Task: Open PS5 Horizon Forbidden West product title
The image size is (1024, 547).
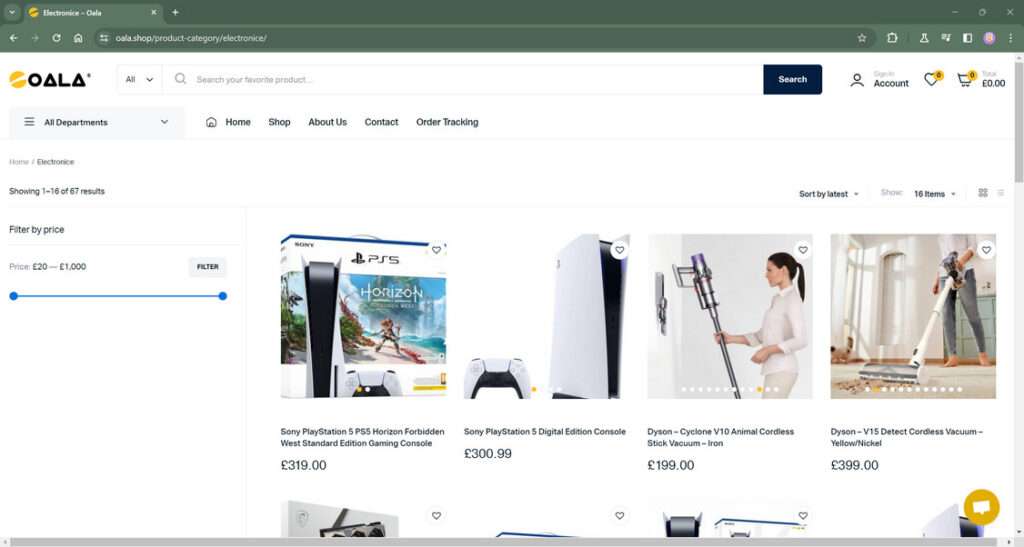Action: coord(362,437)
